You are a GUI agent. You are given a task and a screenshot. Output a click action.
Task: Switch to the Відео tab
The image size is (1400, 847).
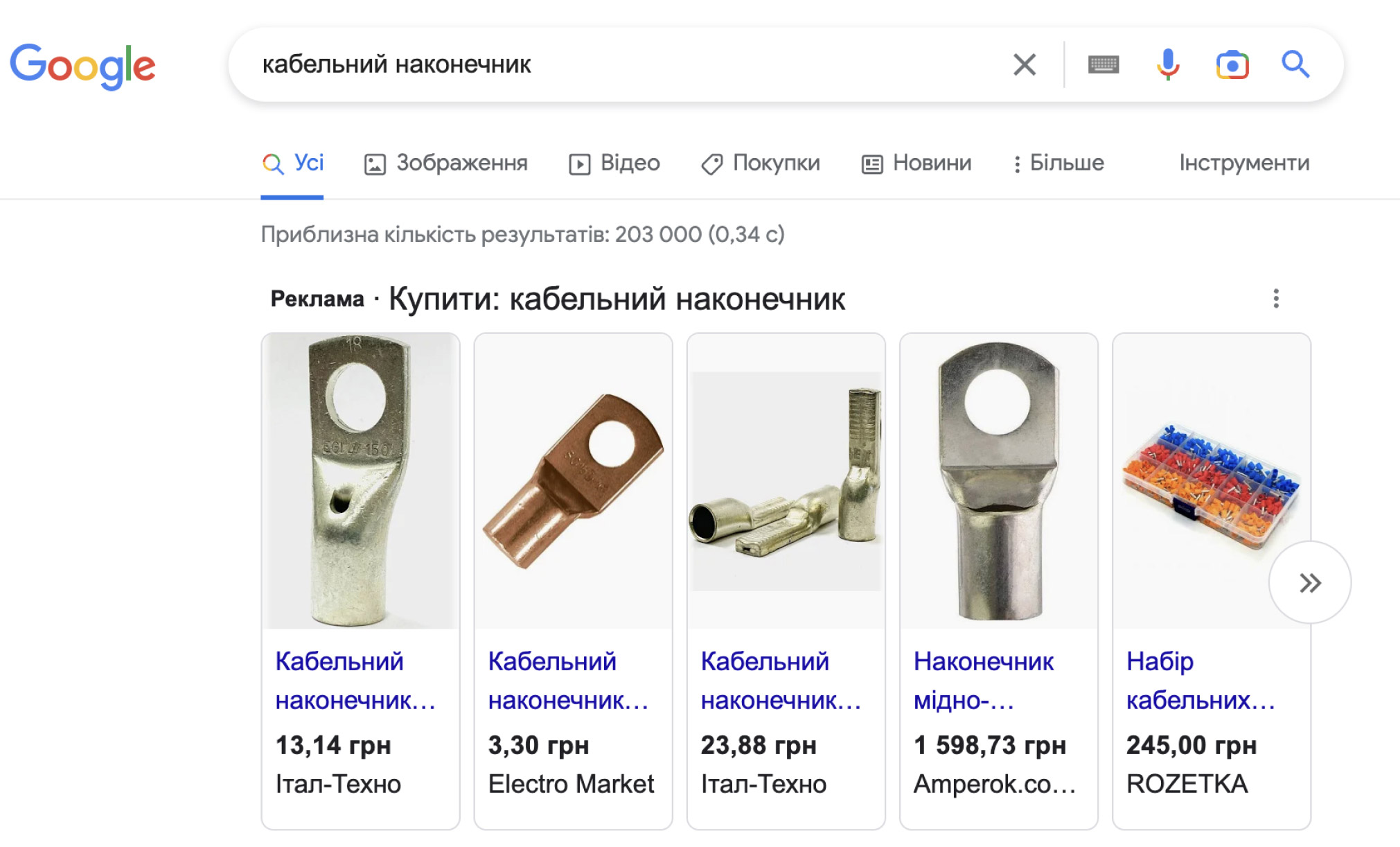pos(614,163)
